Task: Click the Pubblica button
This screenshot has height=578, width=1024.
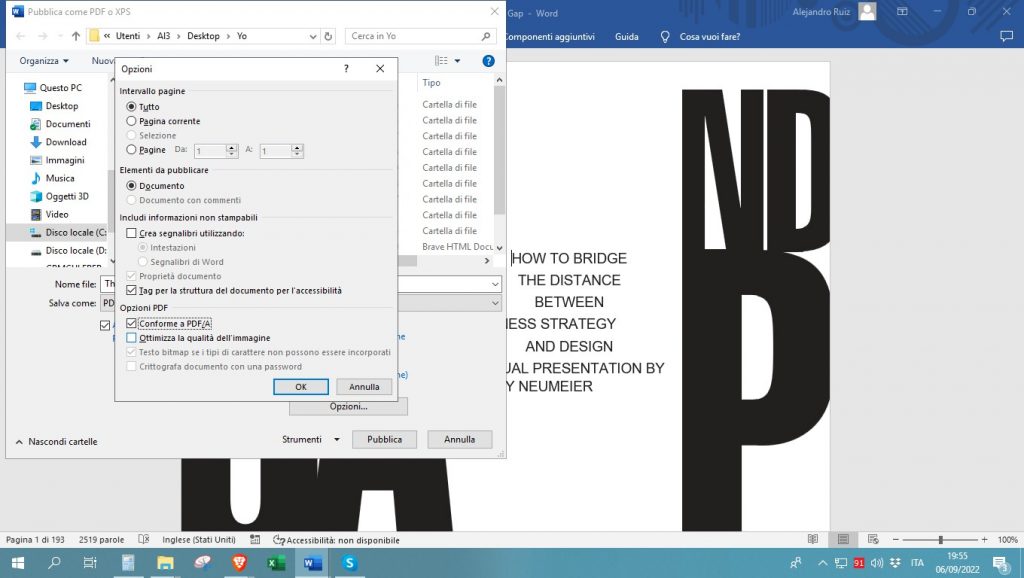Action: (384, 439)
